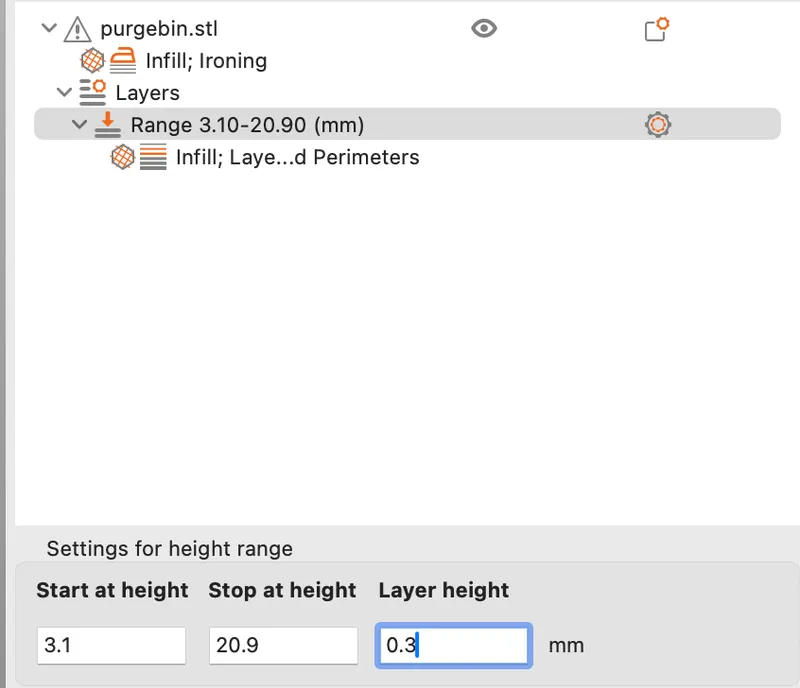Viewport: 800px width, 688px height.
Task: Select the Layers item in the tree
Action: [147, 93]
